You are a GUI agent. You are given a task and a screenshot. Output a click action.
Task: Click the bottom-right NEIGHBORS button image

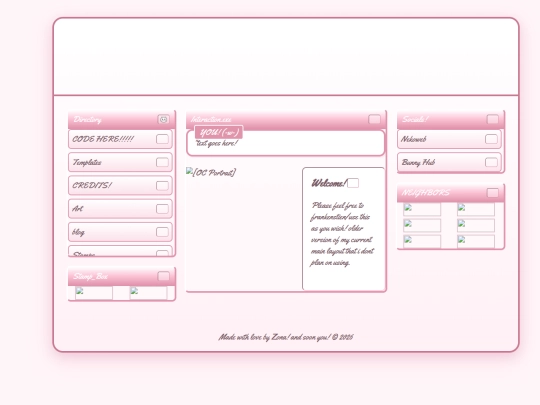[476, 242]
